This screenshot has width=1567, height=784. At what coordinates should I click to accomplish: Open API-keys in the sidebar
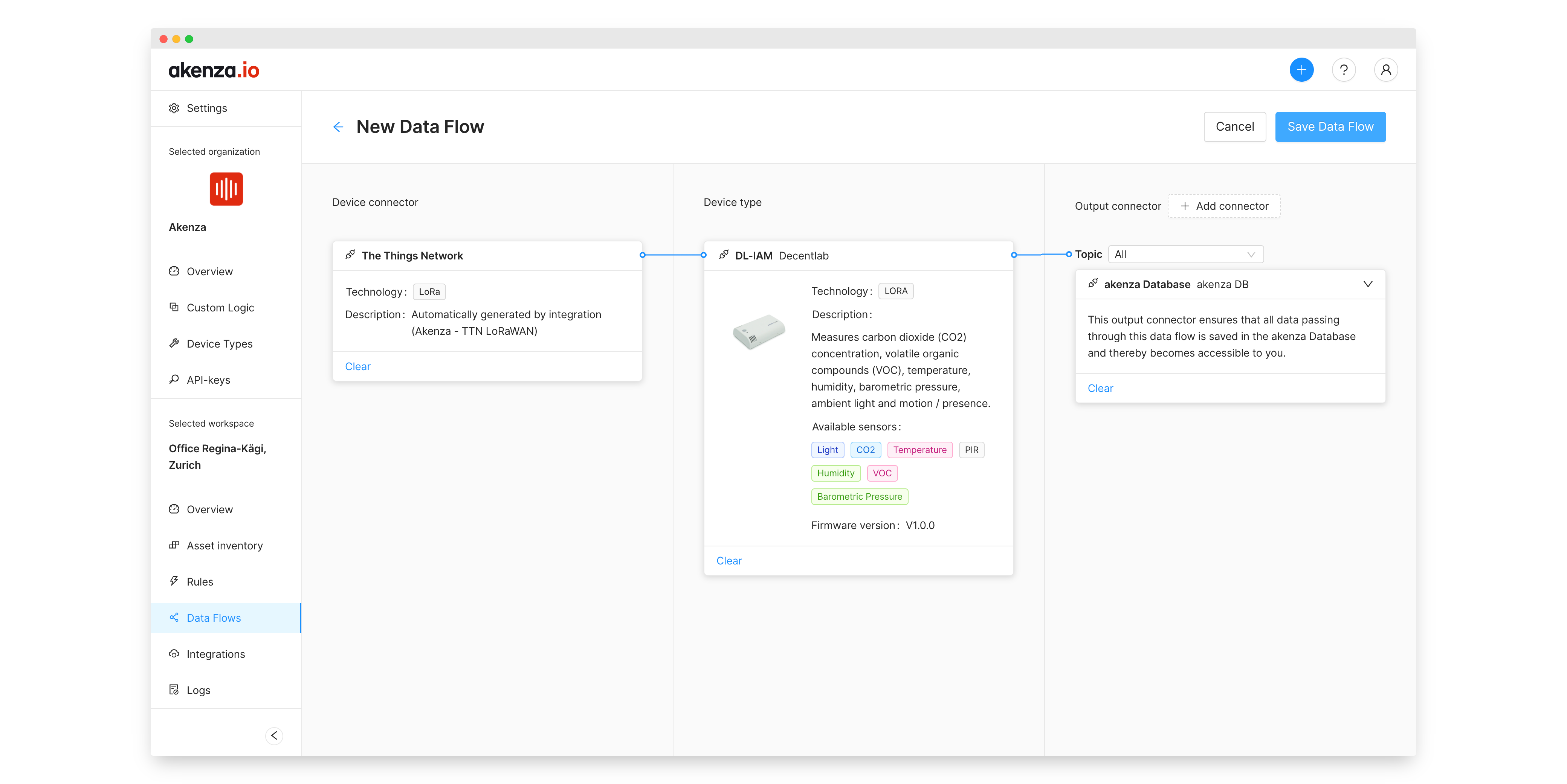point(226,380)
